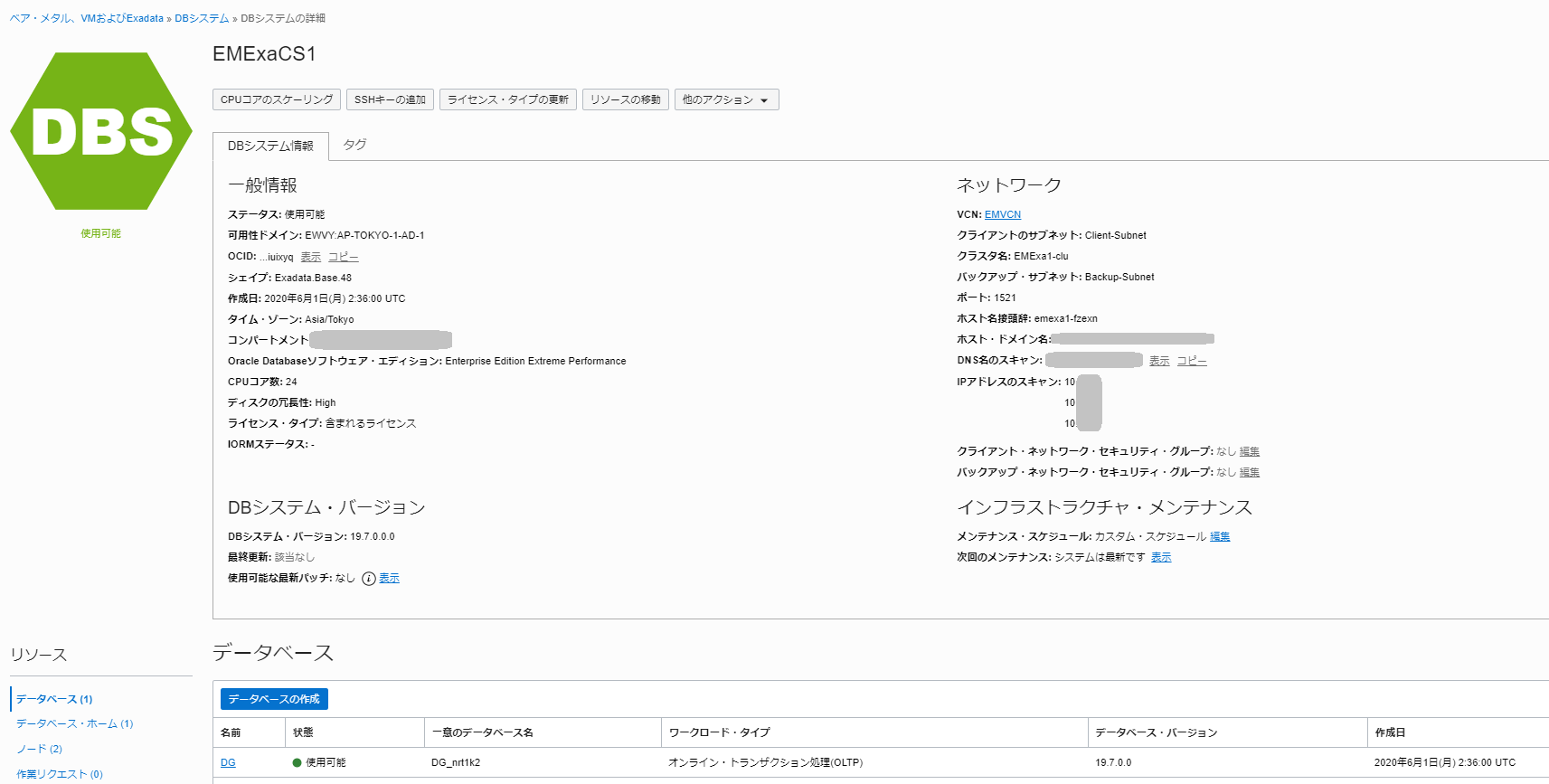Click the ライセンス・タイプの更新 button
The image size is (1549, 784).
coord(508,99)
